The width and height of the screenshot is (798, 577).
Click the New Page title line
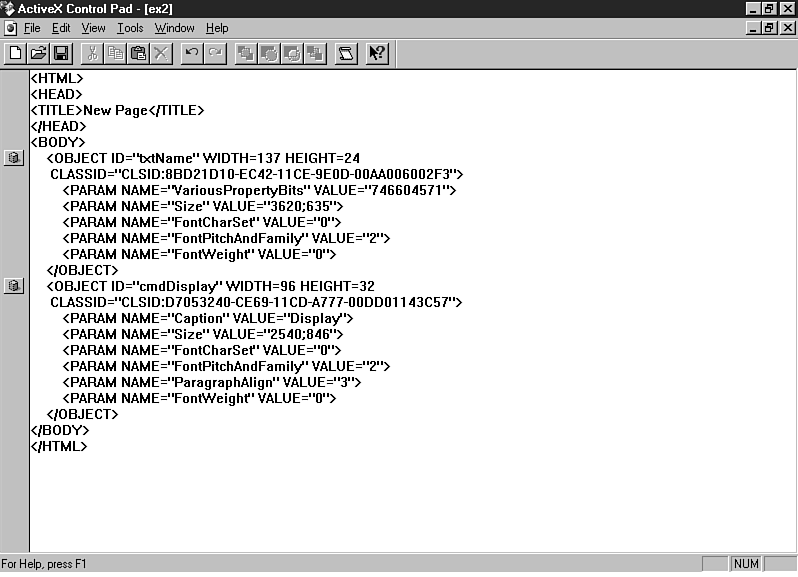[x=117, y=110]
